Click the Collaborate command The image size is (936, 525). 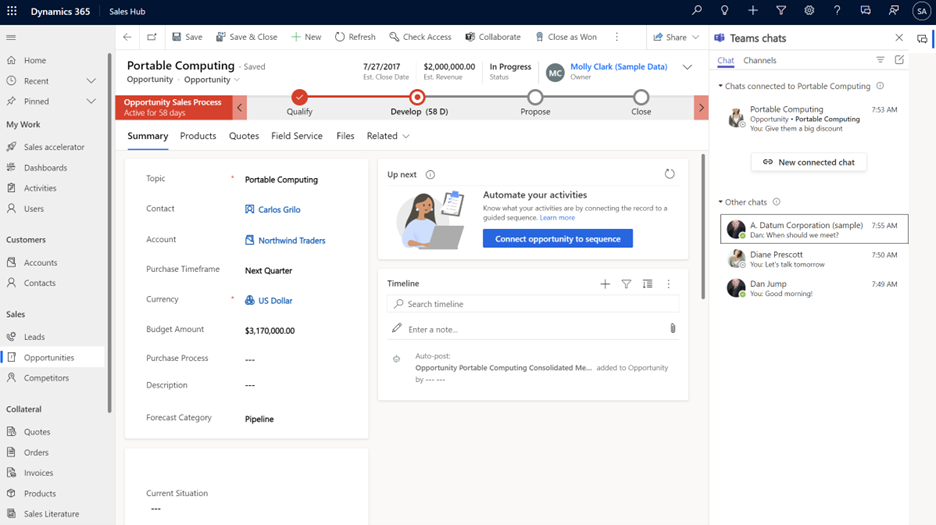tap(493, 37)
